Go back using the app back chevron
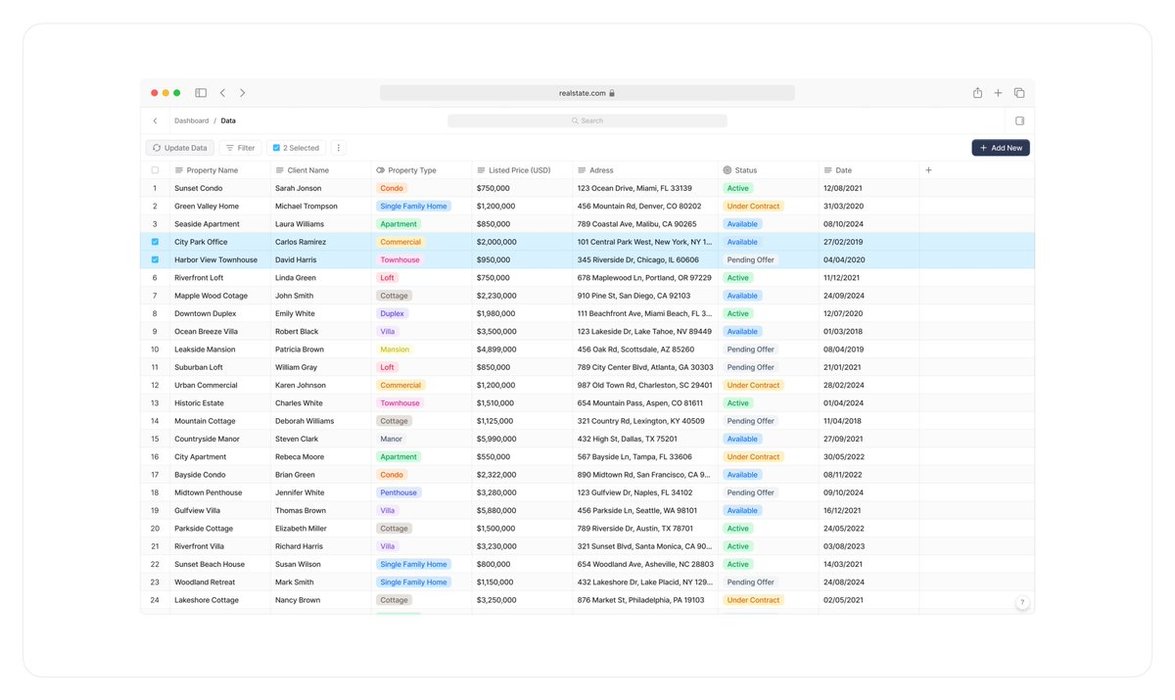 (x=155, y=121)
